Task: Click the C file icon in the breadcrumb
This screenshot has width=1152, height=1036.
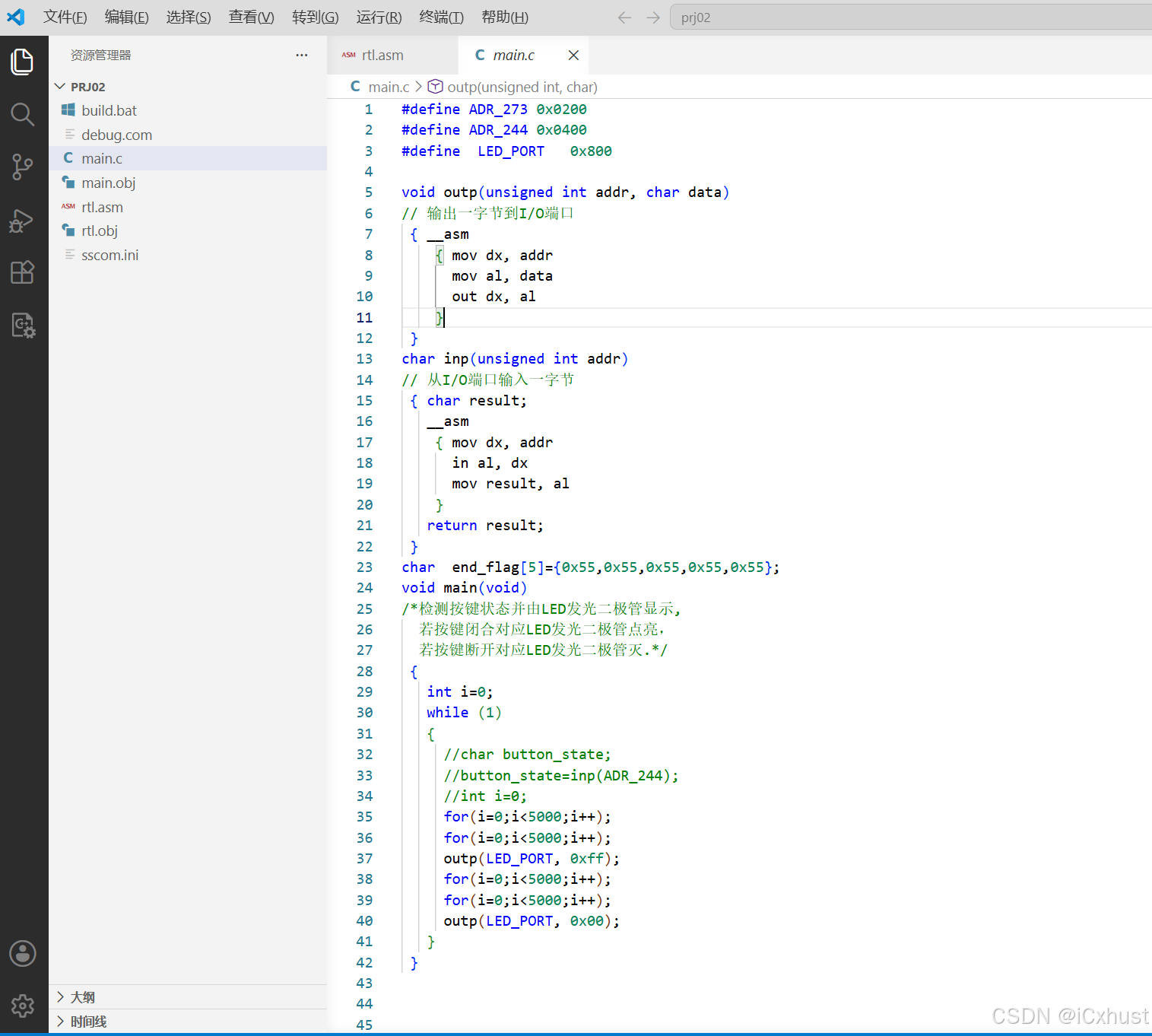Action: [x=355, y=87]
